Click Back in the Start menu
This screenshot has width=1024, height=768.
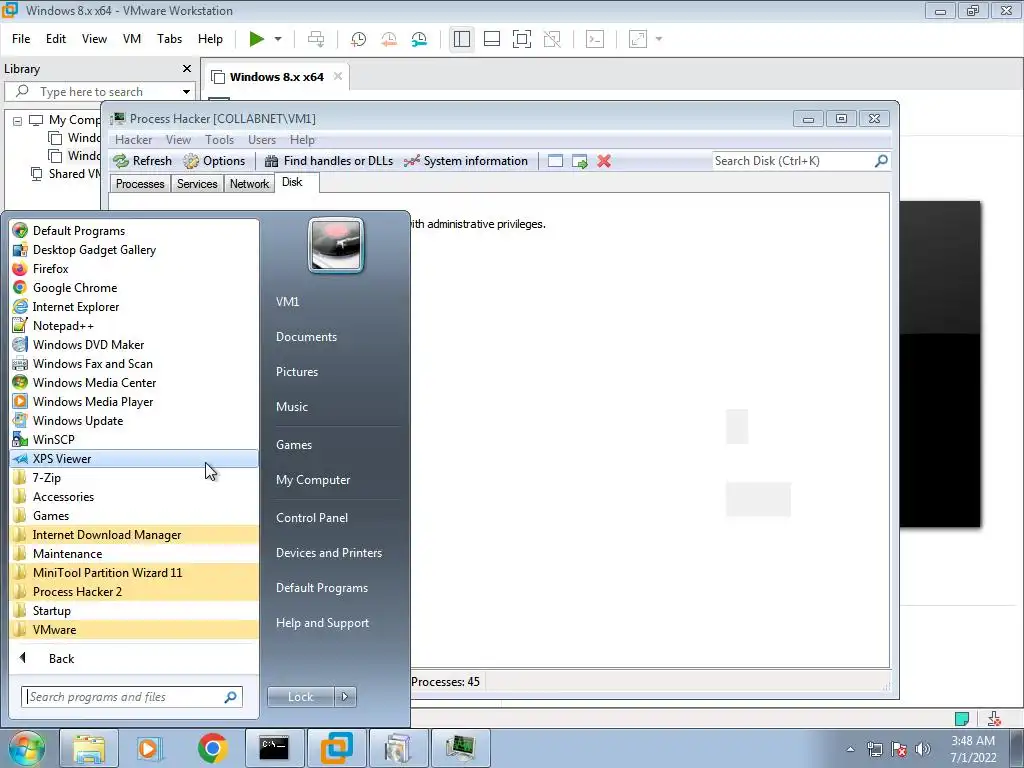point(134,658)
